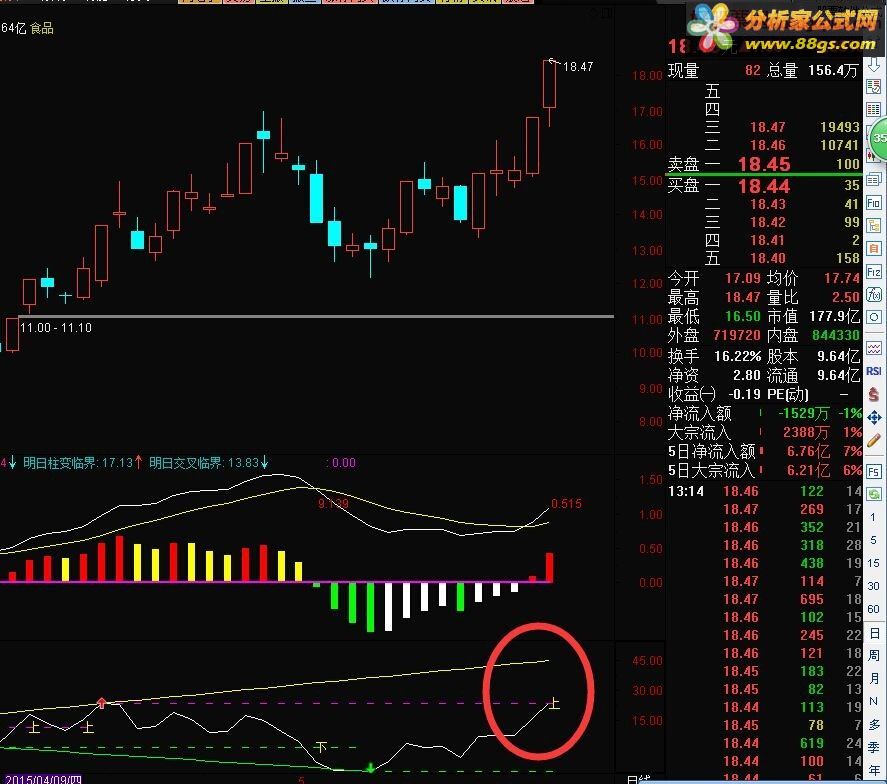The height and width of the screenshot is (784, 887).
Task: Switch to 60-minute period
Action: coord(873,609)
